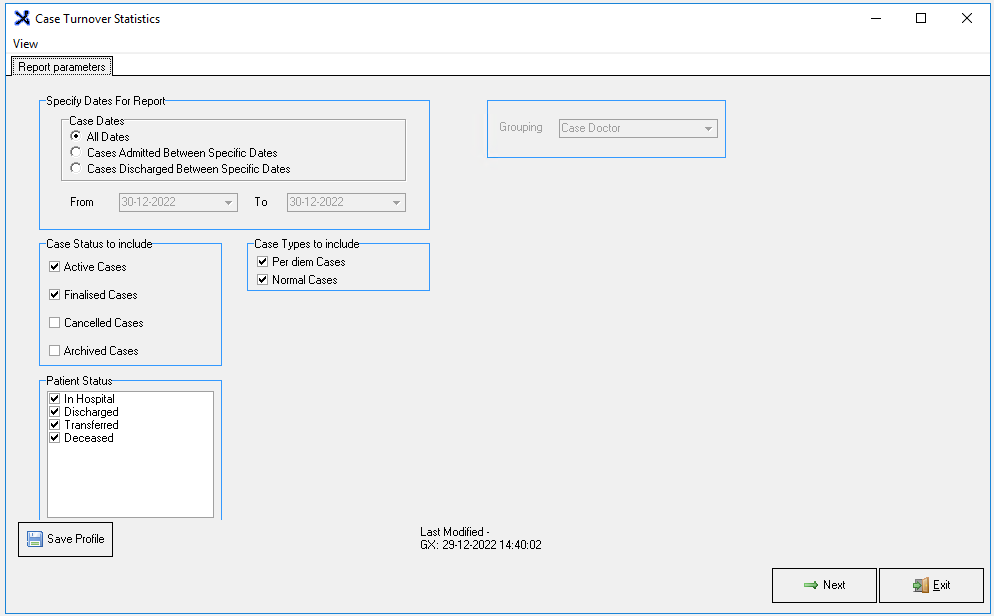Expand the Grouping Case Doctor dropdown
This screenshot has height=616, width=994.
click(708, 128)
